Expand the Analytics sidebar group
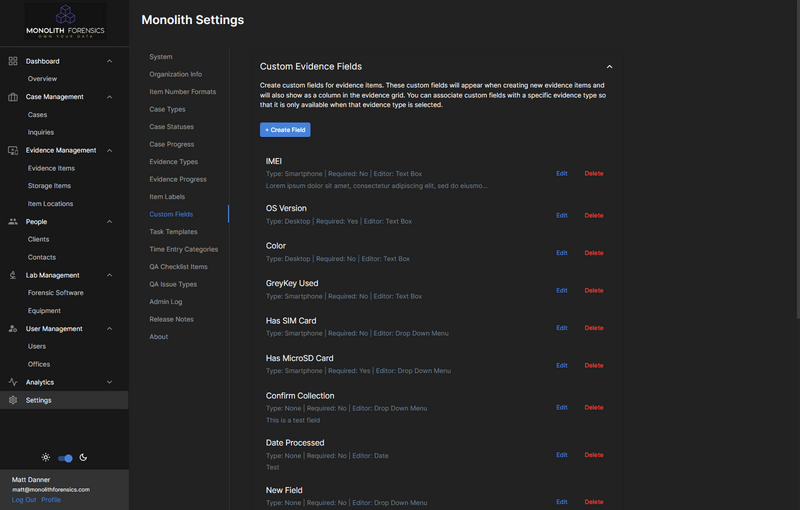Screen dimensions: 800x510 click(x=109, y=382)
